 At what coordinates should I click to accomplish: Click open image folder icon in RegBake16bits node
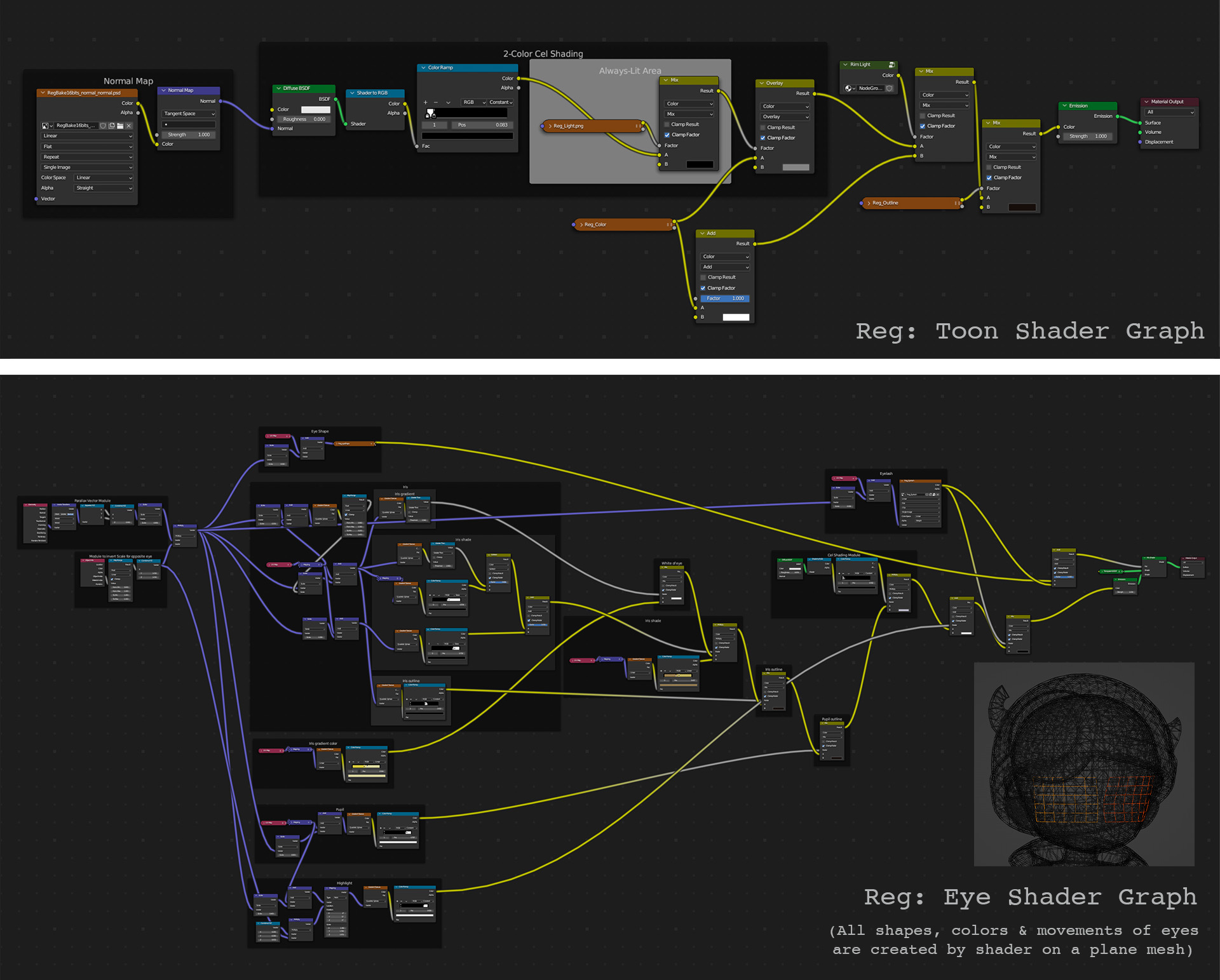click(120, 126)
